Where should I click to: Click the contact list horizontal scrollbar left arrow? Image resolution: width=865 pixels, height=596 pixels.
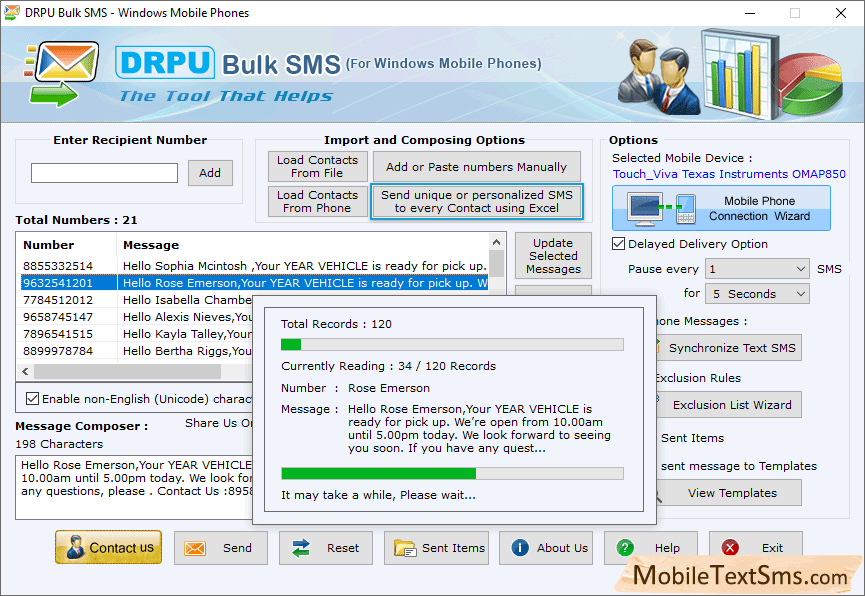coord(25,371)
